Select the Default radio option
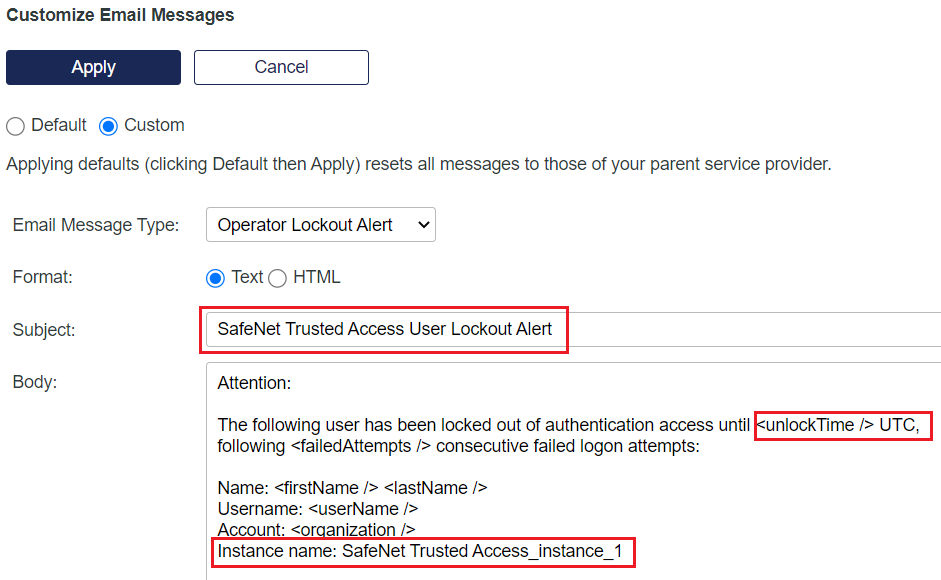941x580 pixels. pyautogui.click(x=16, y=126)
